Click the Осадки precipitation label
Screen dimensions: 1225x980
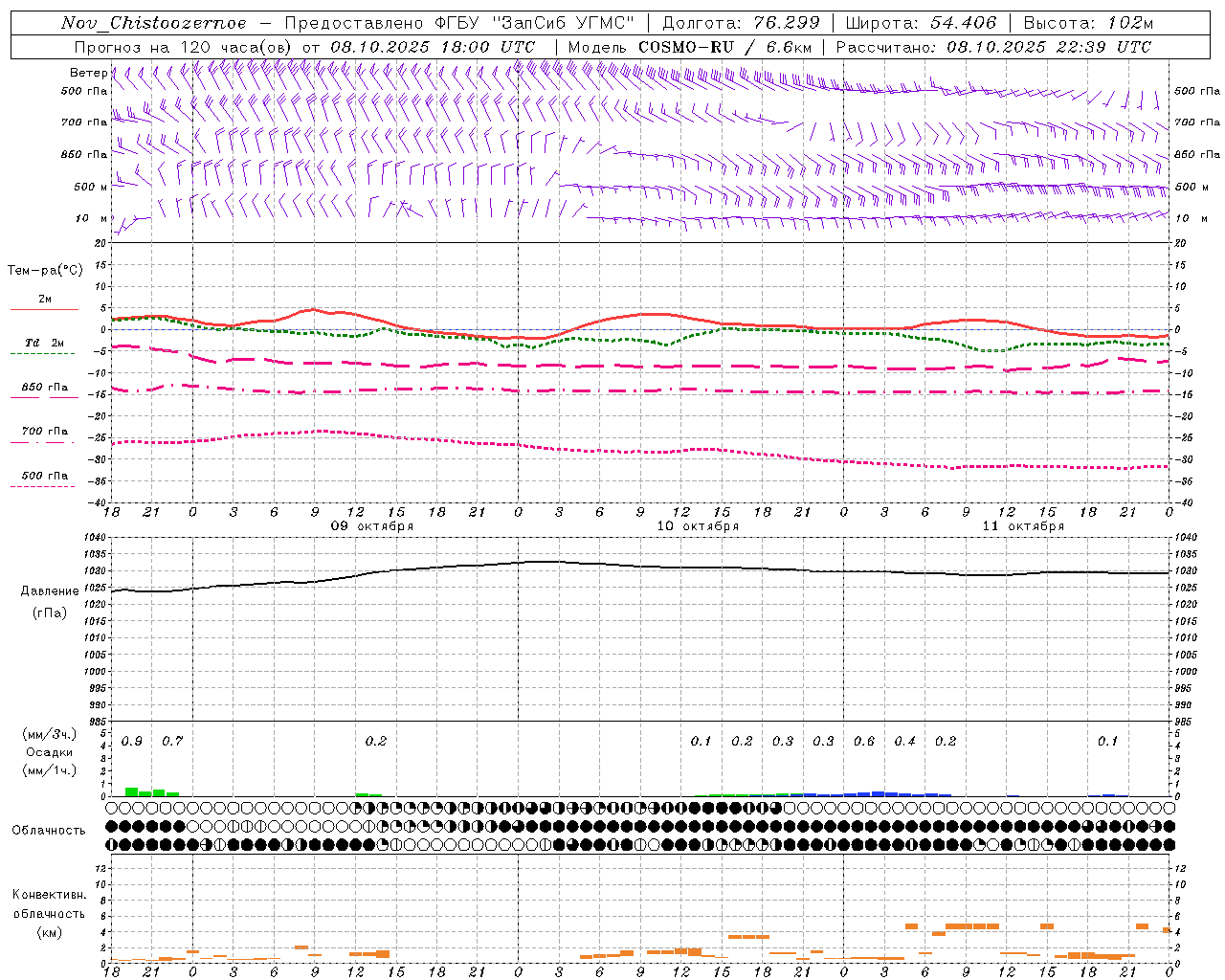point(50,752)
